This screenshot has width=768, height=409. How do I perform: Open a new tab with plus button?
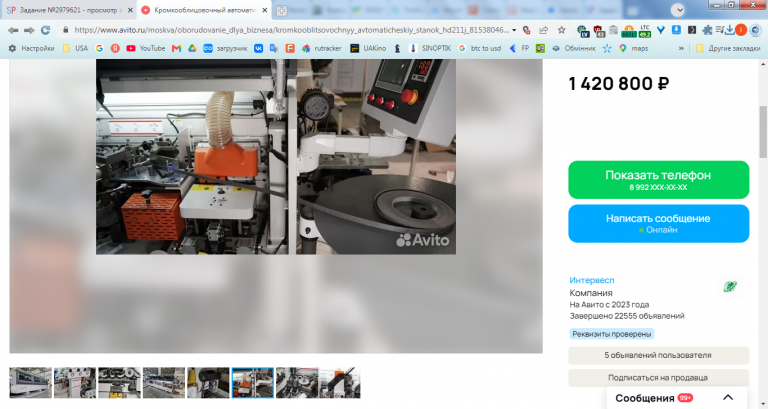281,10
